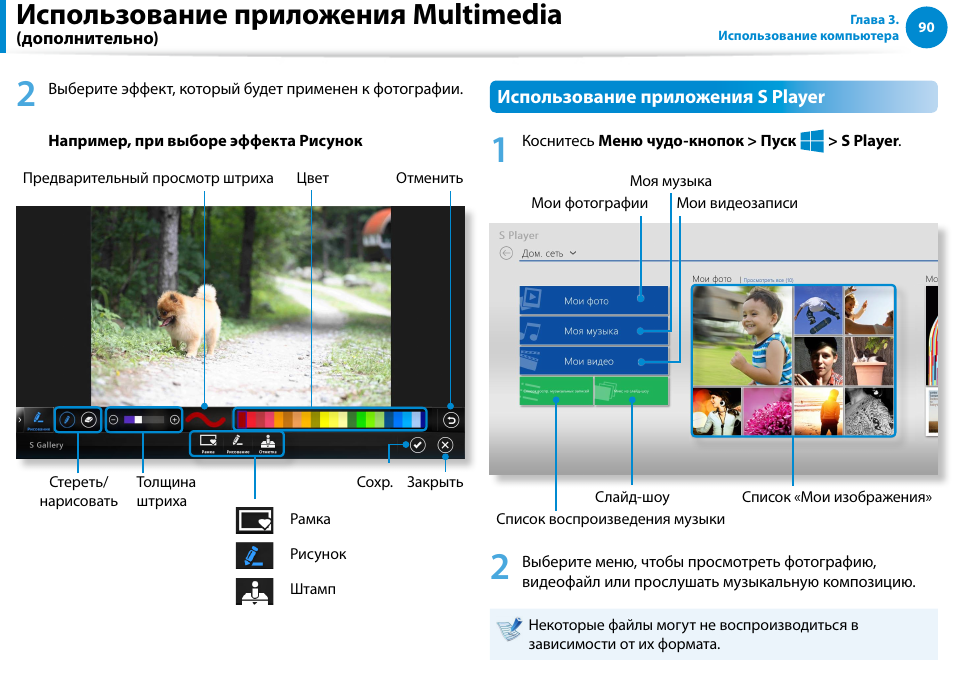This screenshot has width=954, height=677.
Task: Click the red squiggle stroke preview
Action: tap(206, 420)
